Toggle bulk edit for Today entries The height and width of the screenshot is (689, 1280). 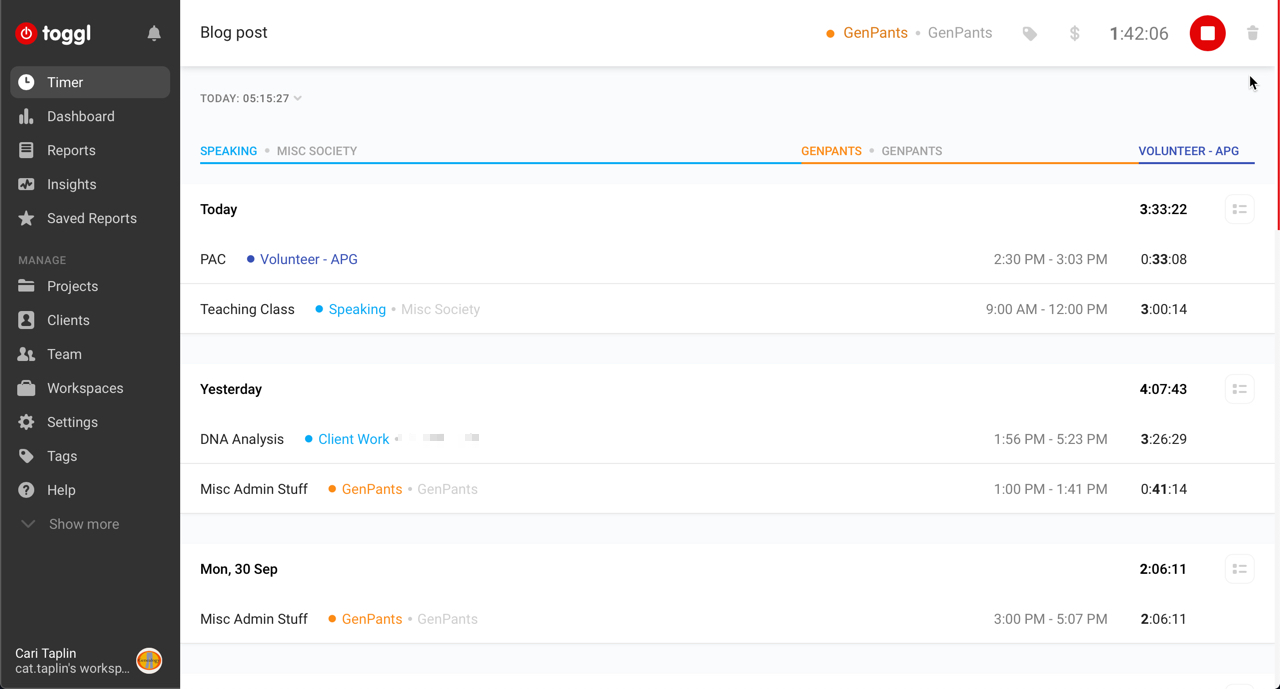pyautogui.click(x=1239, y=209)
